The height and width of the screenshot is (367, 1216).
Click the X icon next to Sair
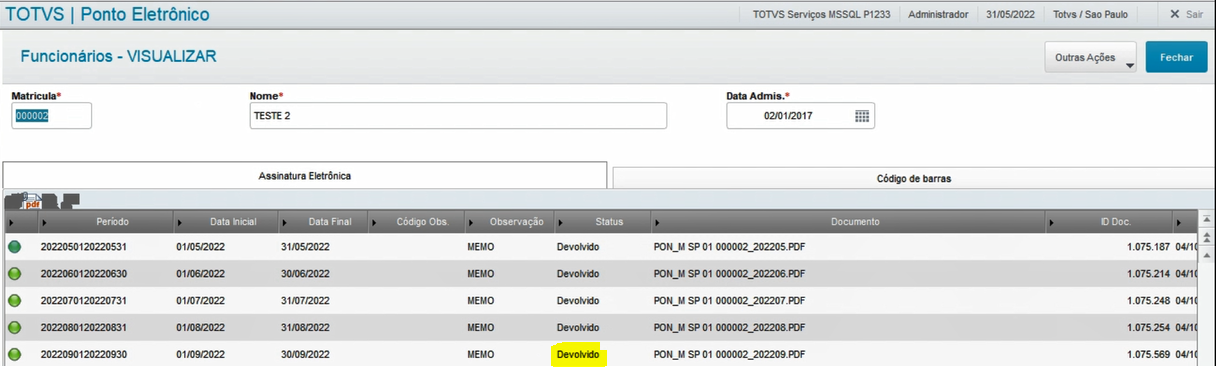pos(1175,14)
